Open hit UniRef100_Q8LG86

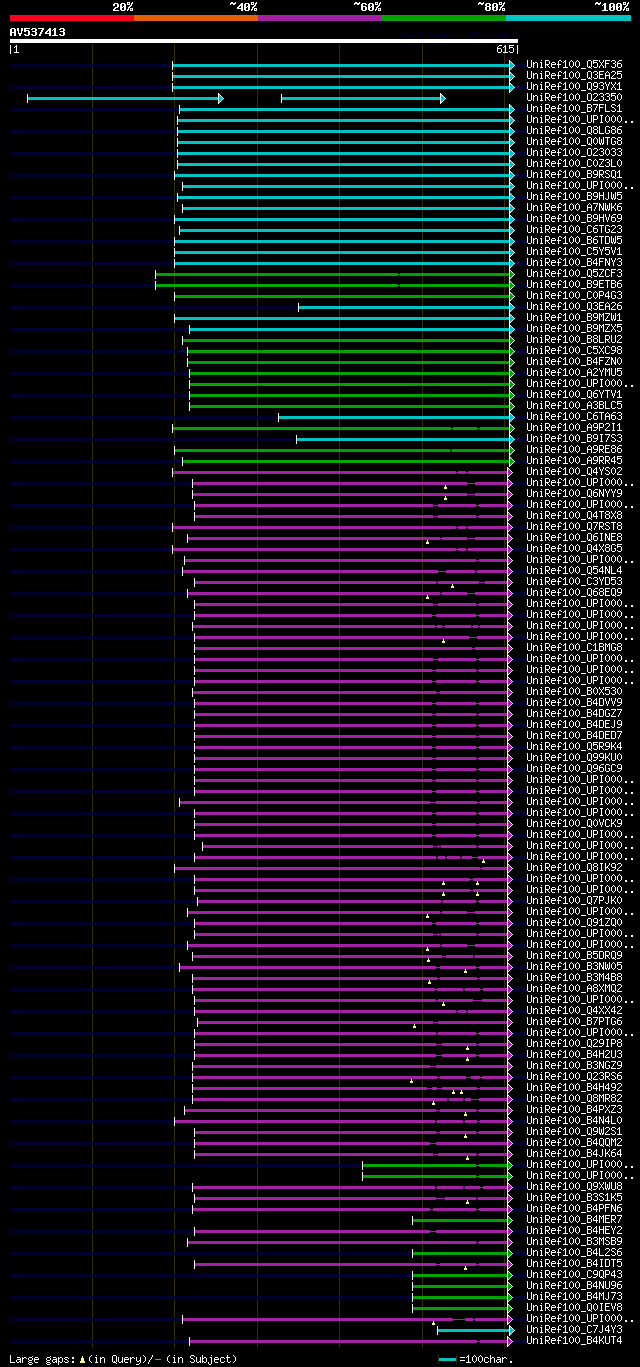click(574, 130)
